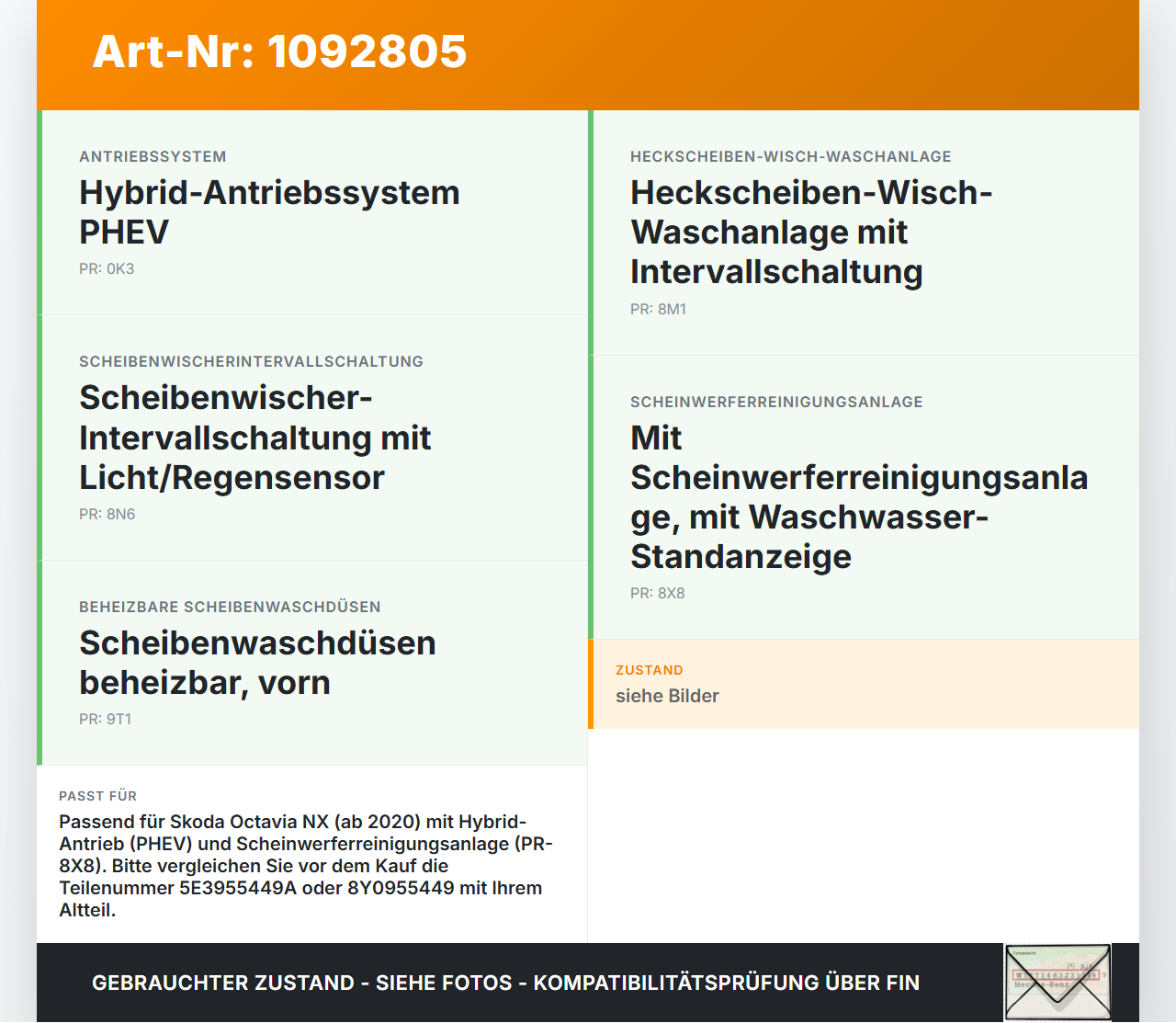1176x1023 pixels.
Task: Click the PR: 8X8 code
Action: [x=658, y=594]
